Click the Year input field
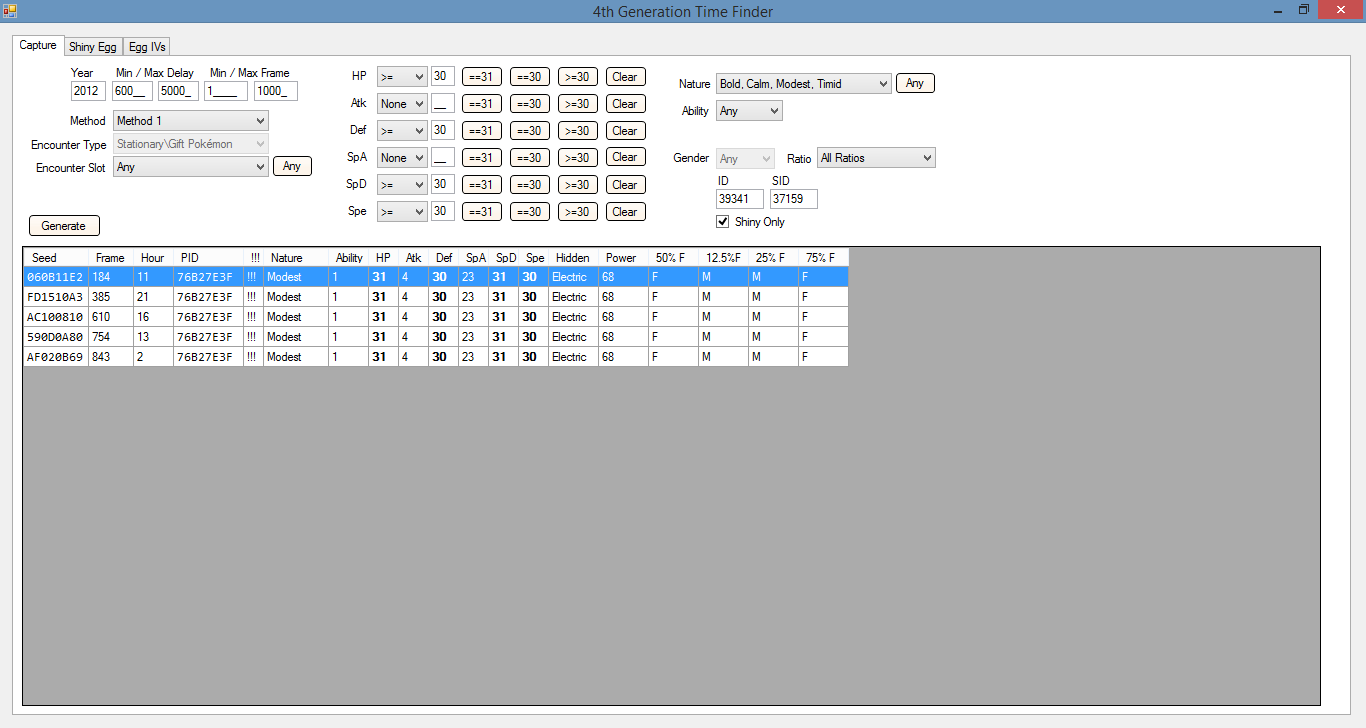Screen dimensions: 1366x728 (88, 91)
